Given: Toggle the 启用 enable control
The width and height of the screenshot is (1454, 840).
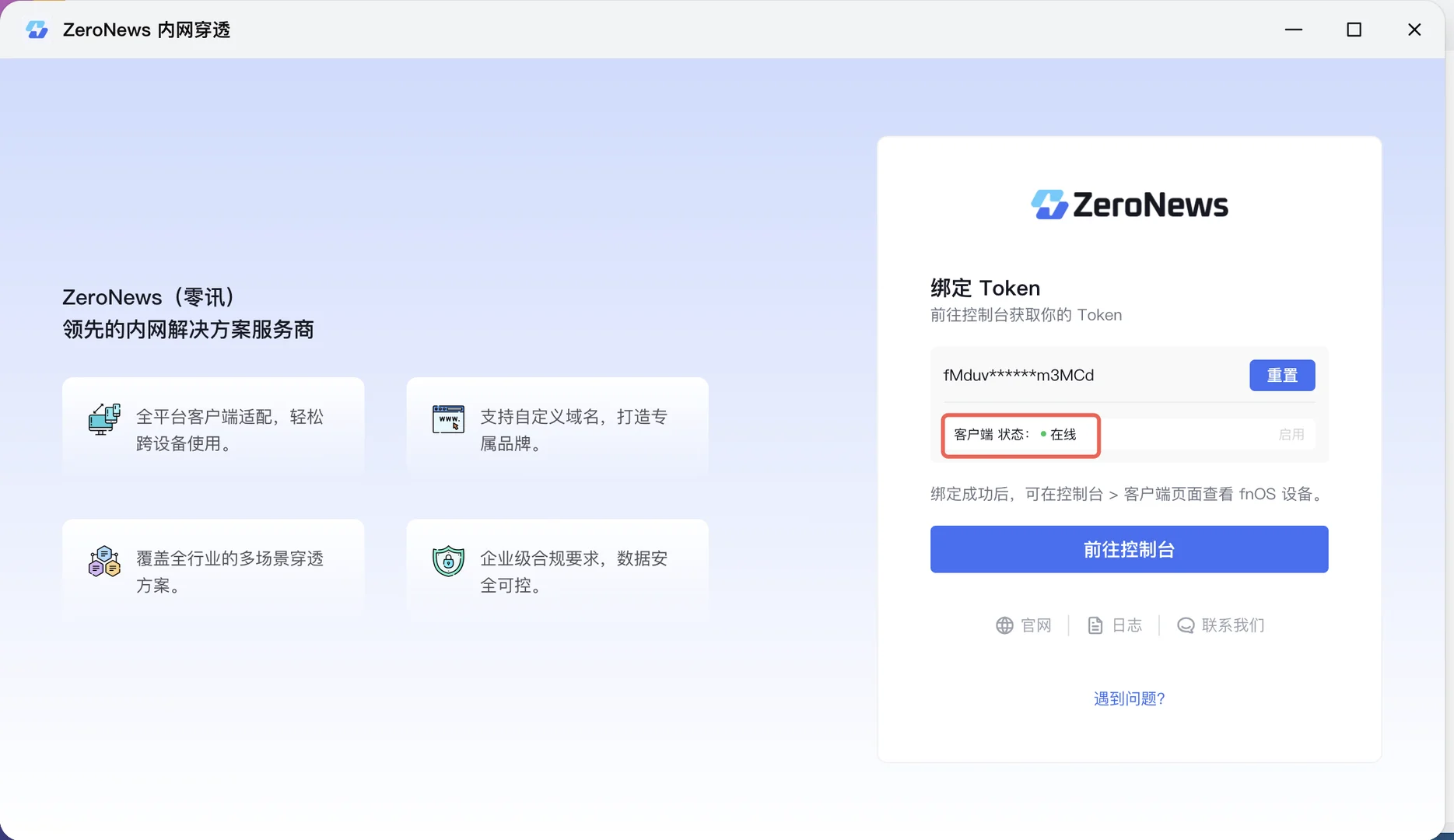Looking at the screenshot, I should 1291,434.
